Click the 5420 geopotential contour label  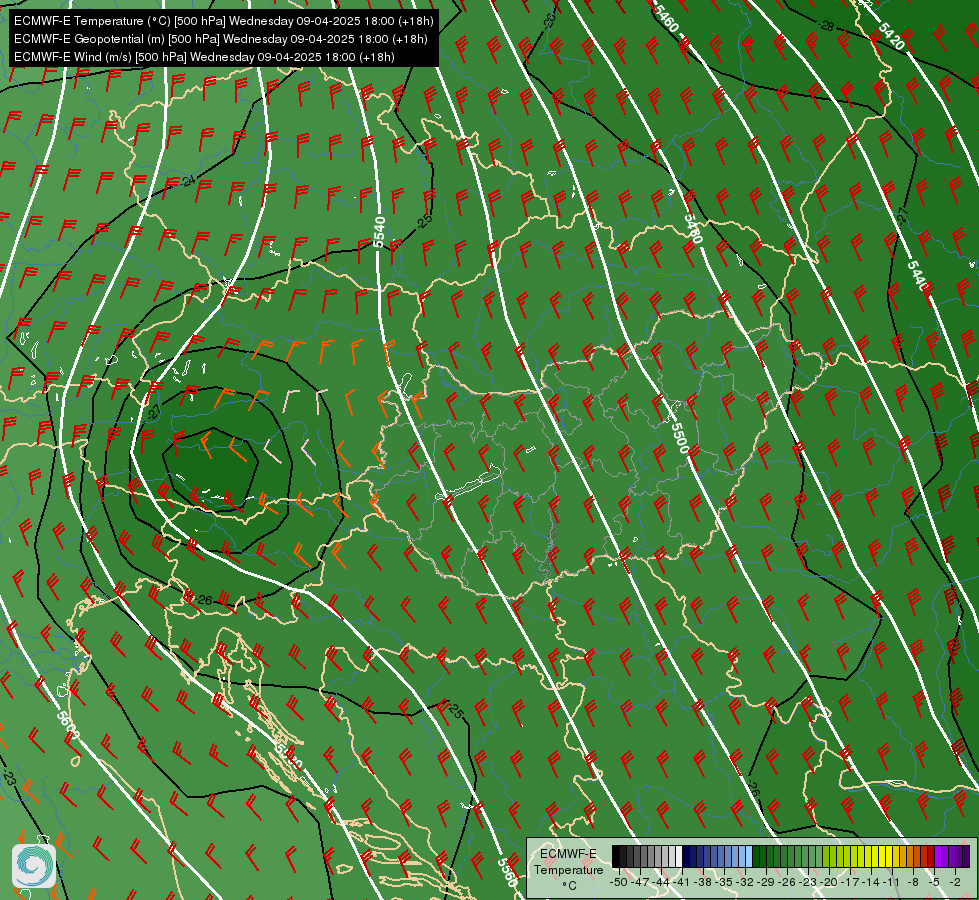(x=891, y=36)
